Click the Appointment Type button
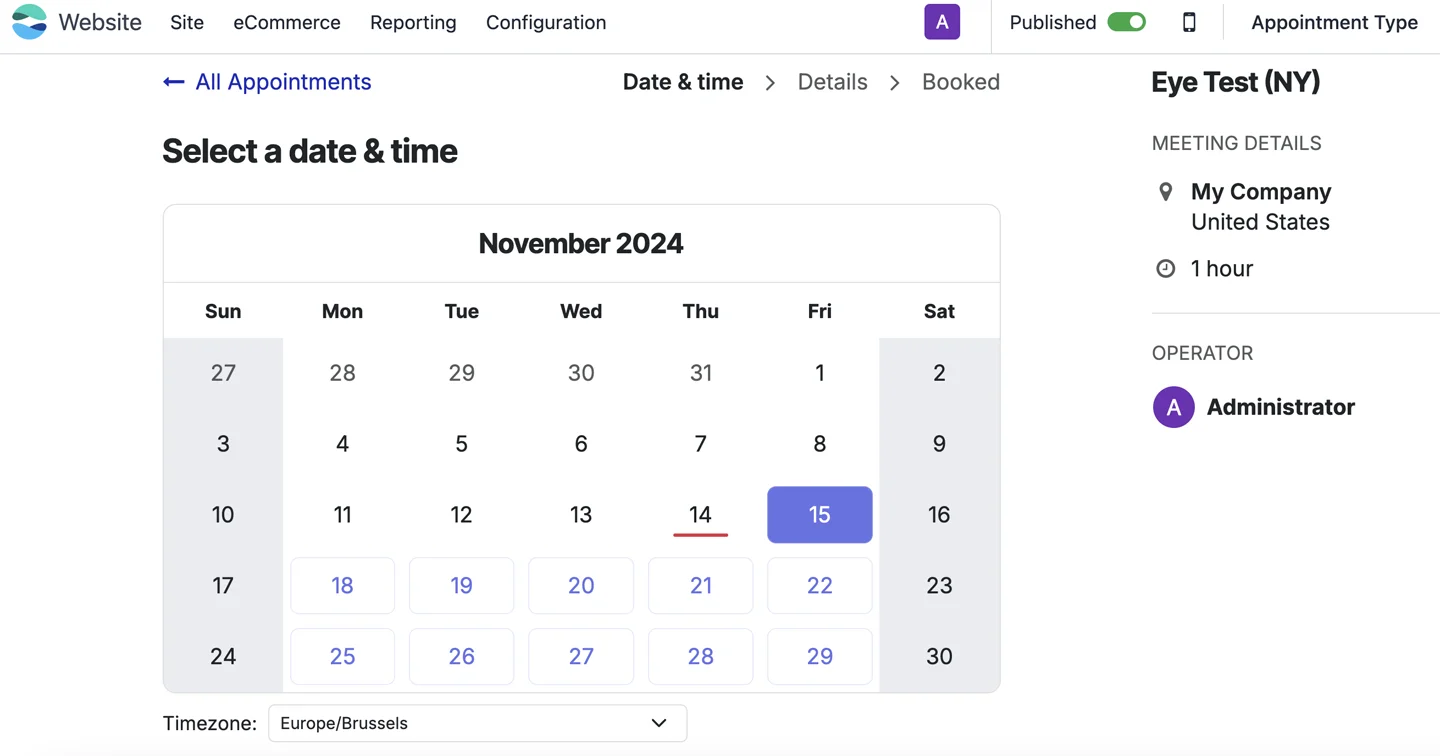The image size is (1440, 756). [x=1334, y=22]
